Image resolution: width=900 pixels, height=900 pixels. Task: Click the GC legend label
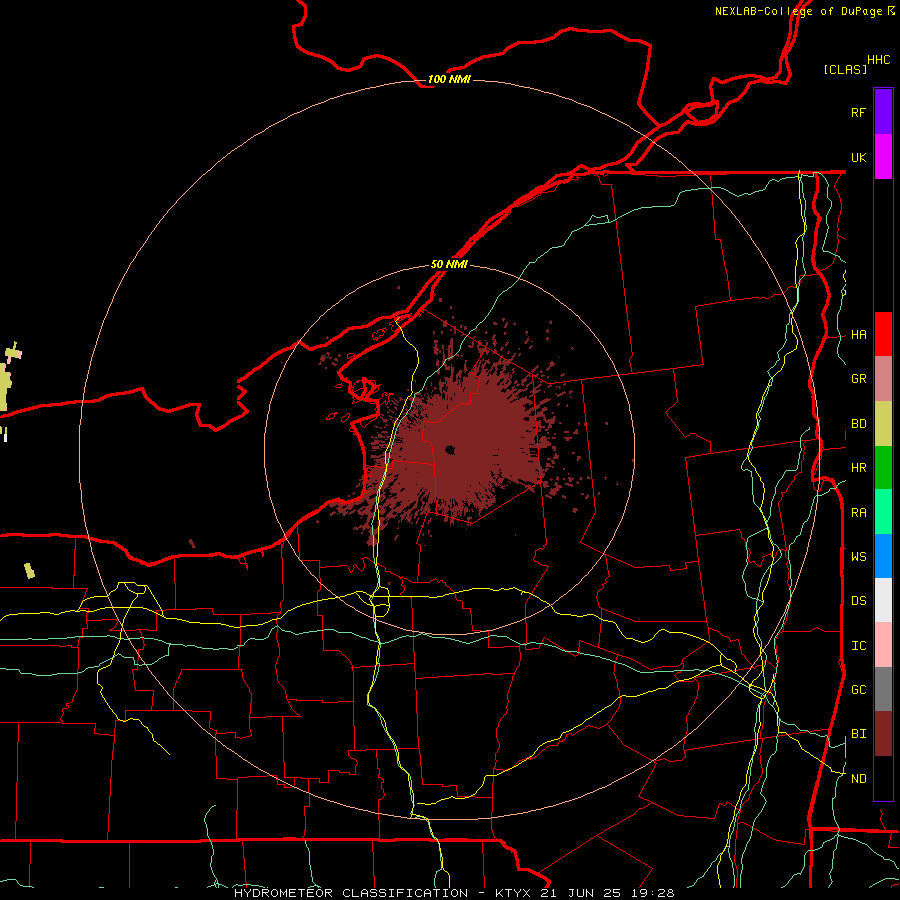point(858,690)
